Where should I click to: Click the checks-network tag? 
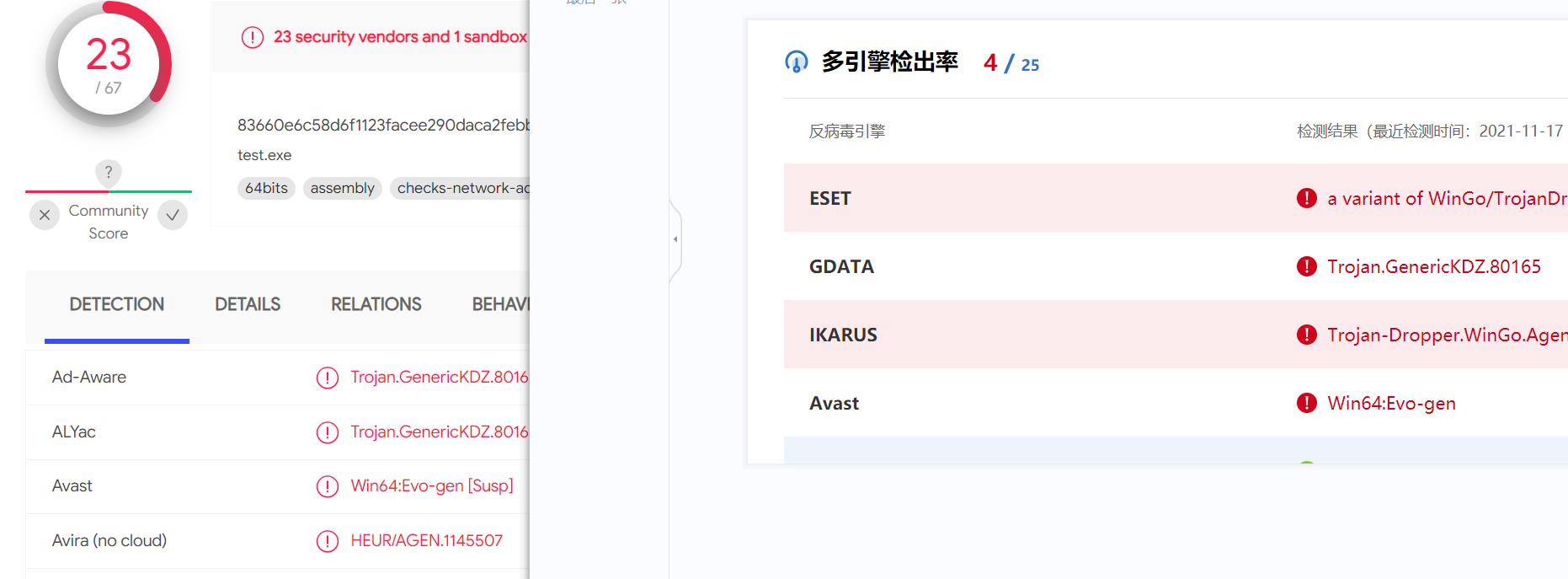click(x=461, y=188)
